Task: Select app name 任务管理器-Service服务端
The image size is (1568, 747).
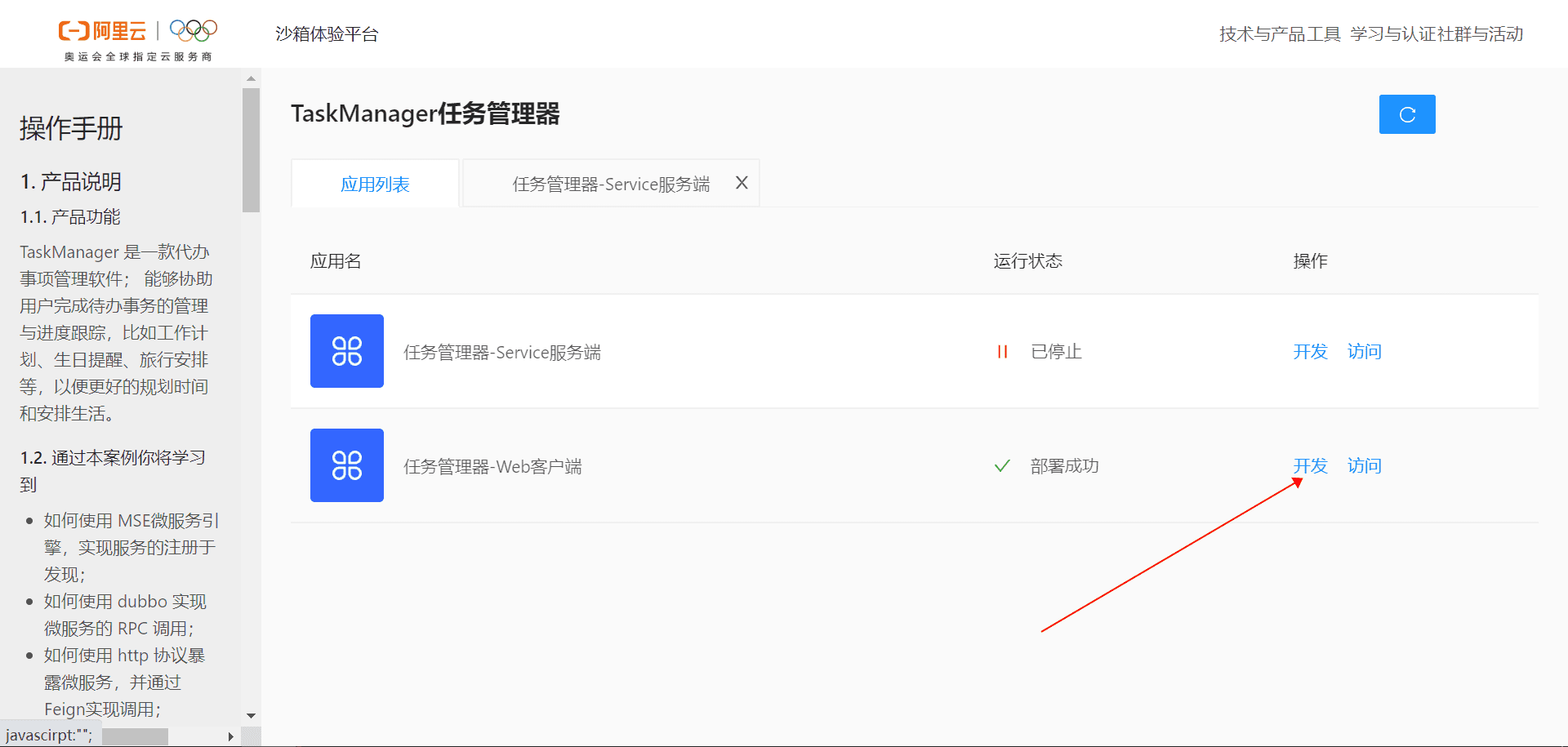Action: tap(502, 352)
